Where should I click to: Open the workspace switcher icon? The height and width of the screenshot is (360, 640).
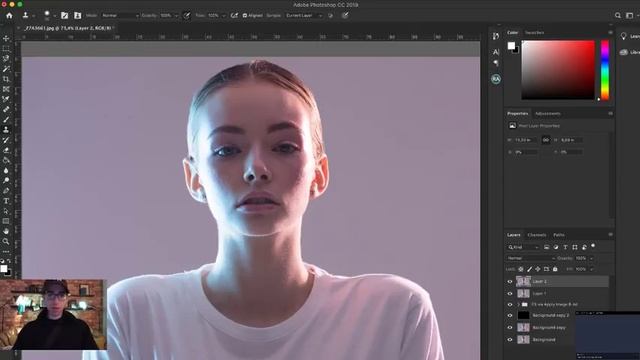point(629,16)
